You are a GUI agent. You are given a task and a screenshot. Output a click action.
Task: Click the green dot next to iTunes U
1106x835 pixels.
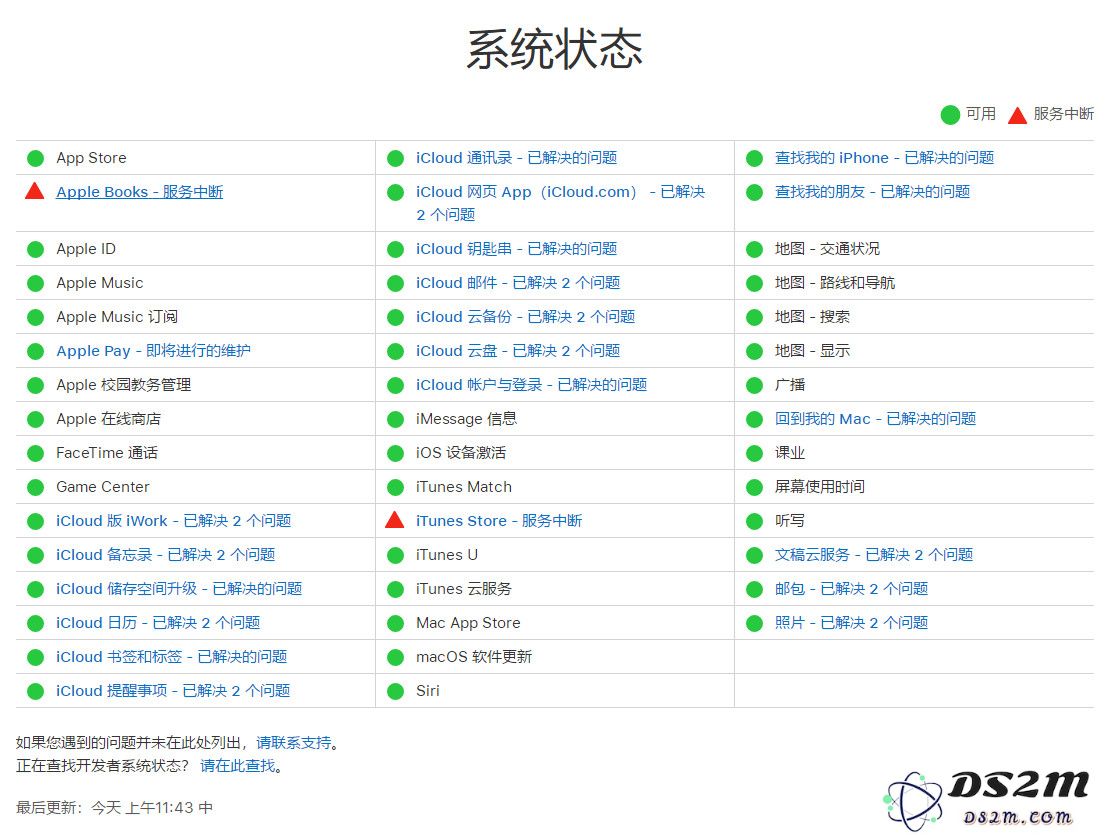(396, 556)
